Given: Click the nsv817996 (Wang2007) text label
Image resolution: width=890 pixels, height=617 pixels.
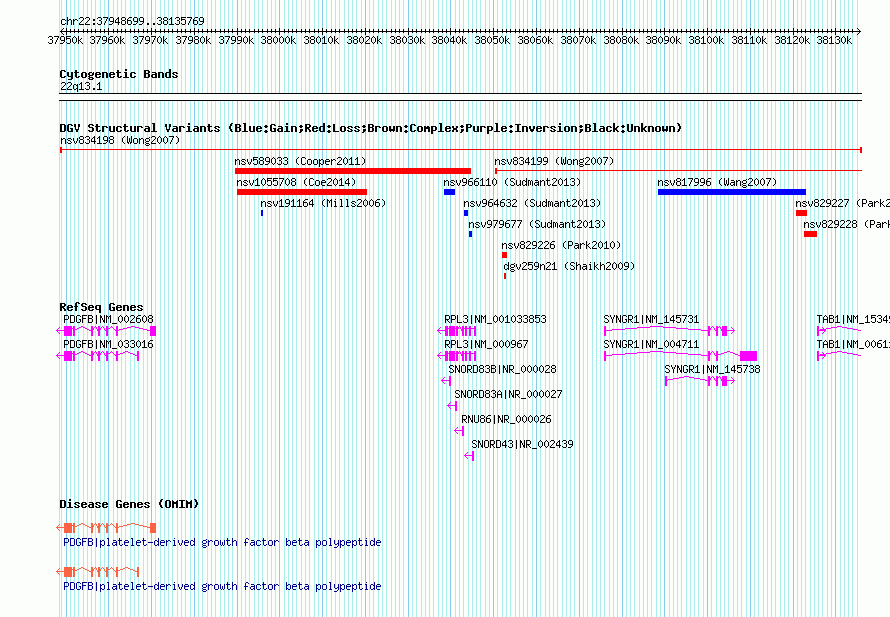Looking at the screenshot, I should [x=717, y=182].
